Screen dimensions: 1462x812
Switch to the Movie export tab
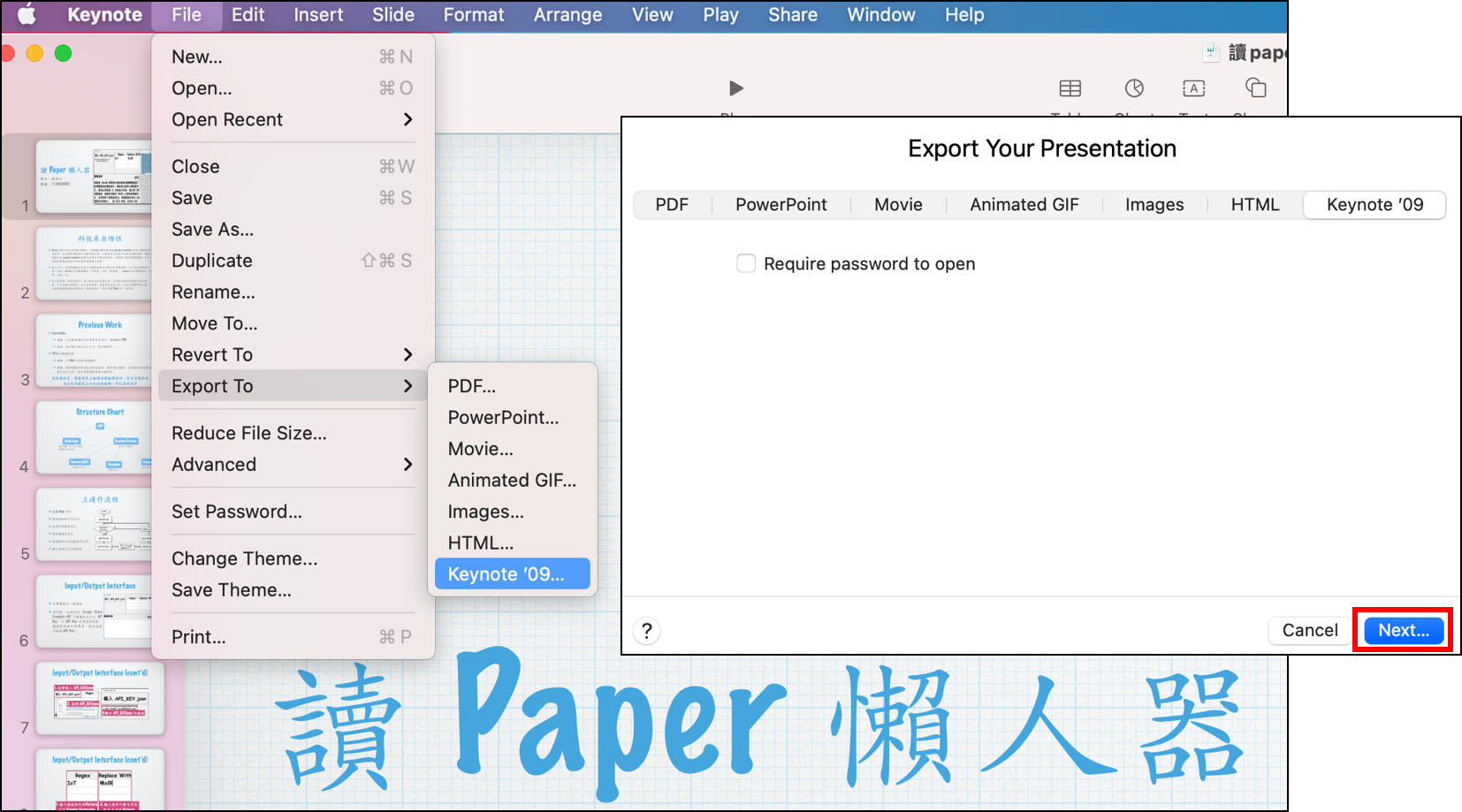tap(898, 205)
